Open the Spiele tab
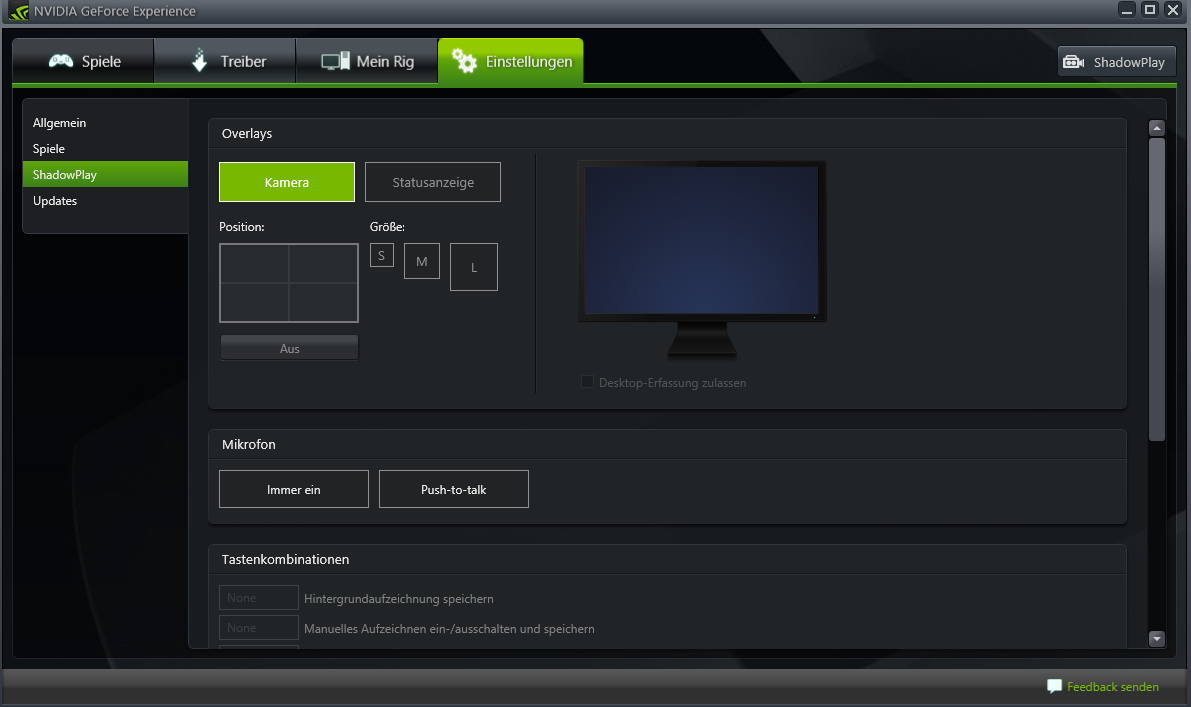The width and height of the screenshot is (1191, 707). pos(84,62)
